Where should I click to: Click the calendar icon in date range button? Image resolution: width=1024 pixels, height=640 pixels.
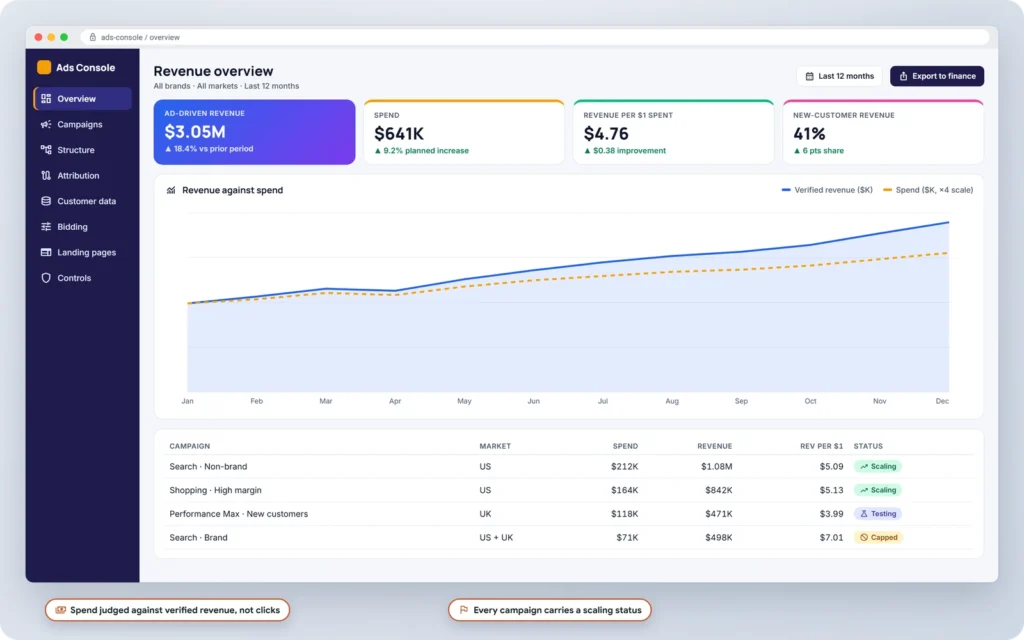(809, 76)
